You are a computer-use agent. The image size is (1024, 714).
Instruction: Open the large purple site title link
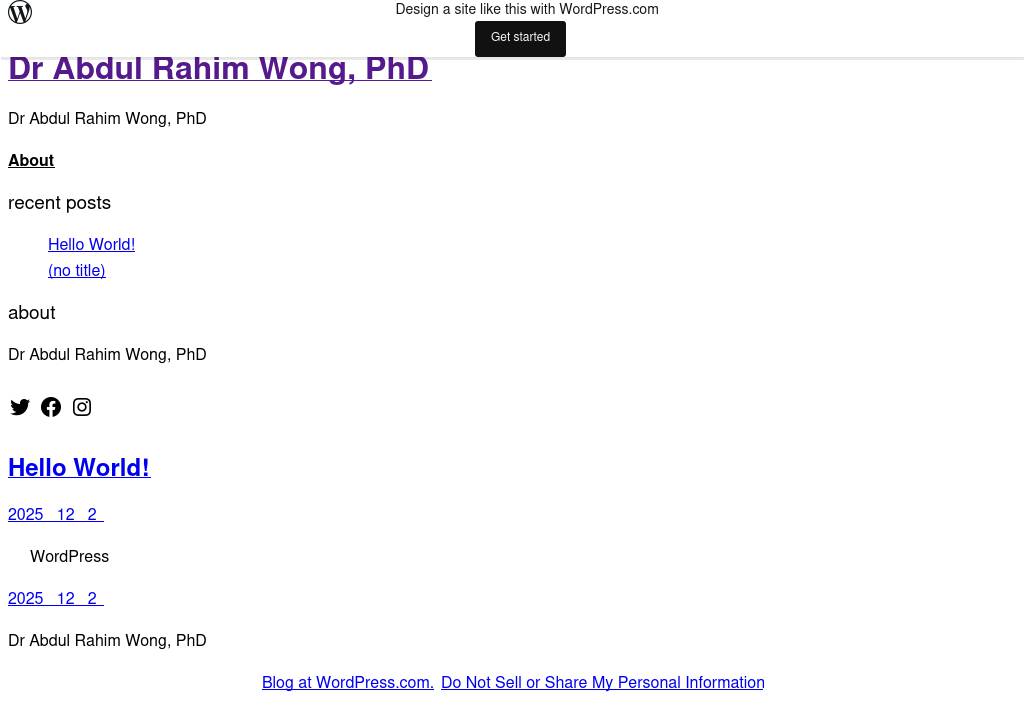(x=219, y=69)
